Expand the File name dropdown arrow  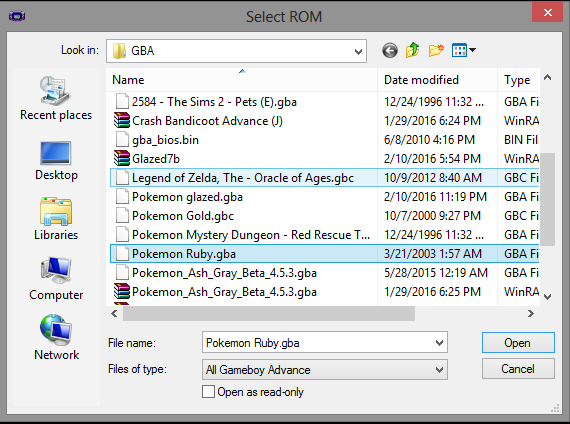(x=439, y=343)
